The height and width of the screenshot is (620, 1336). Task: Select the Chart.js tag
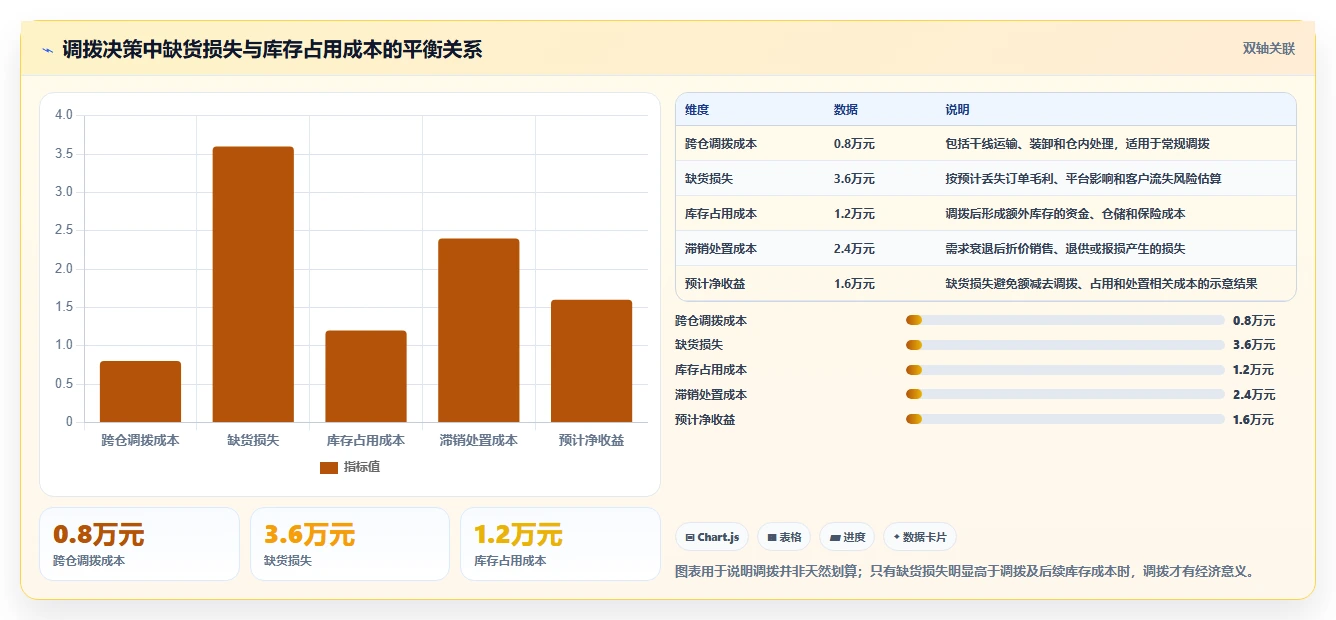tap(712, 537)
